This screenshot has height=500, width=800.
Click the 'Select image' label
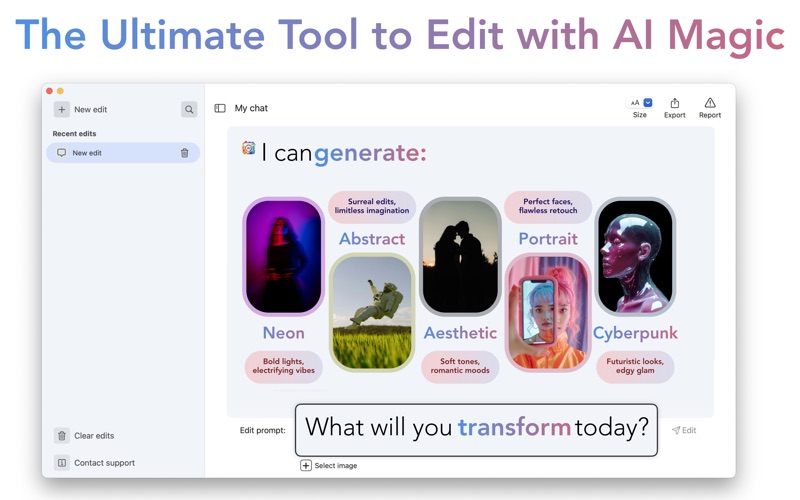point(336,465)
